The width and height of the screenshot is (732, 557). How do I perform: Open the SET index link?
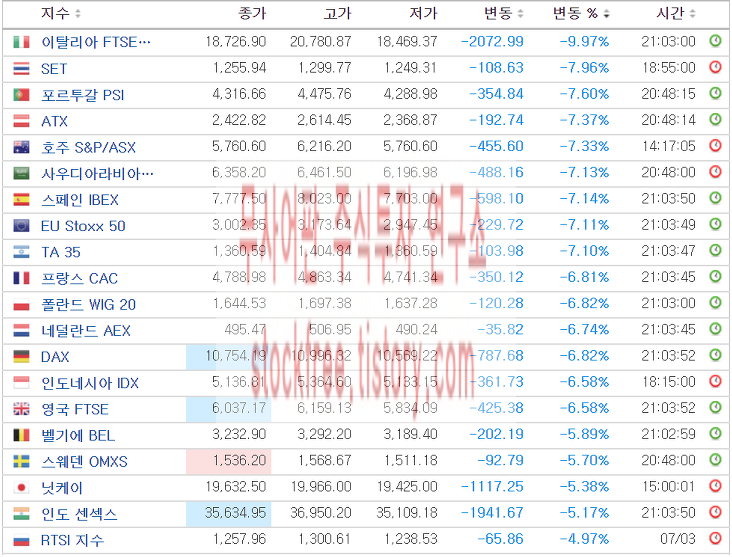point(54,69)
